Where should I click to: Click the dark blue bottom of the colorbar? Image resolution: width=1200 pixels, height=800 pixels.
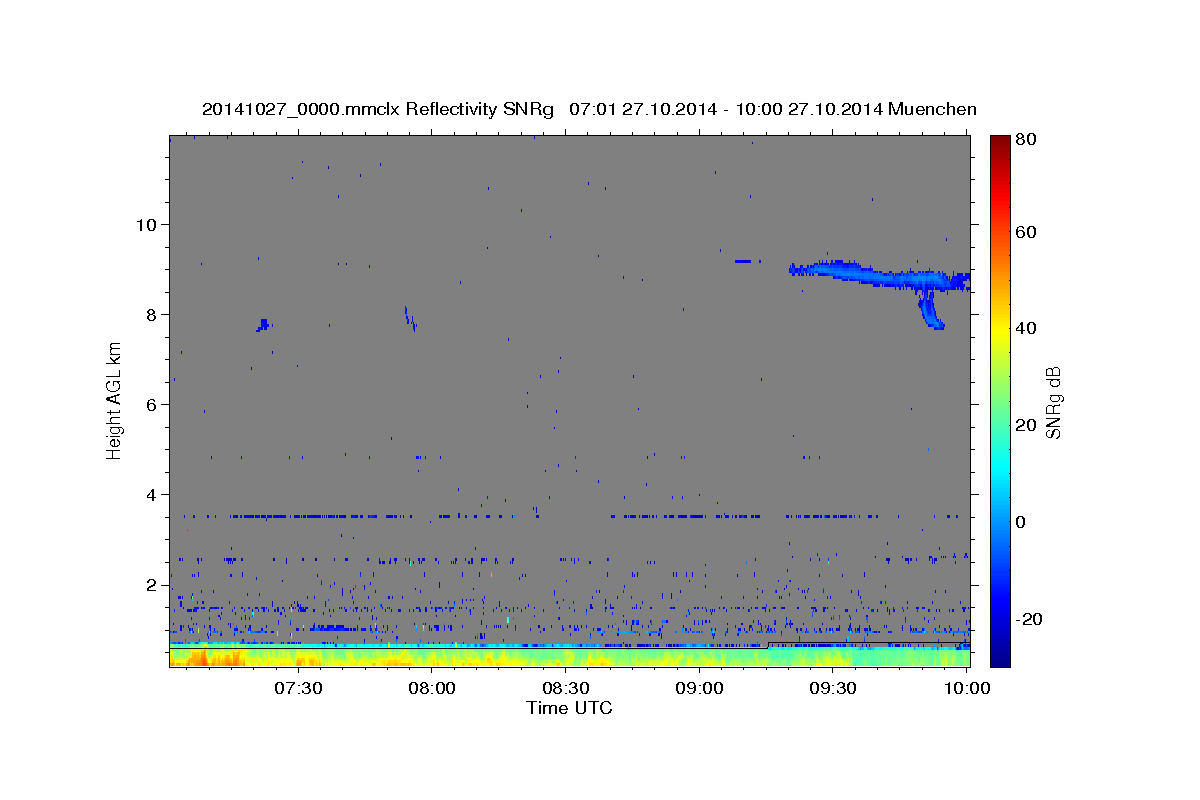pyautogui.click(x=1000, y=655)
